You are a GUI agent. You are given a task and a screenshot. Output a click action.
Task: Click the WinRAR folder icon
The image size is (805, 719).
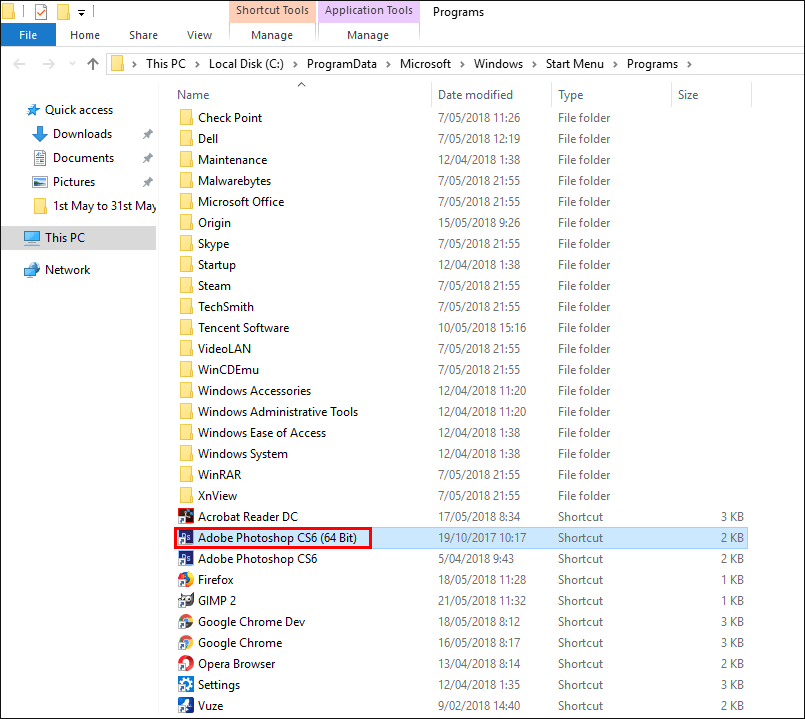click(186, 475)
